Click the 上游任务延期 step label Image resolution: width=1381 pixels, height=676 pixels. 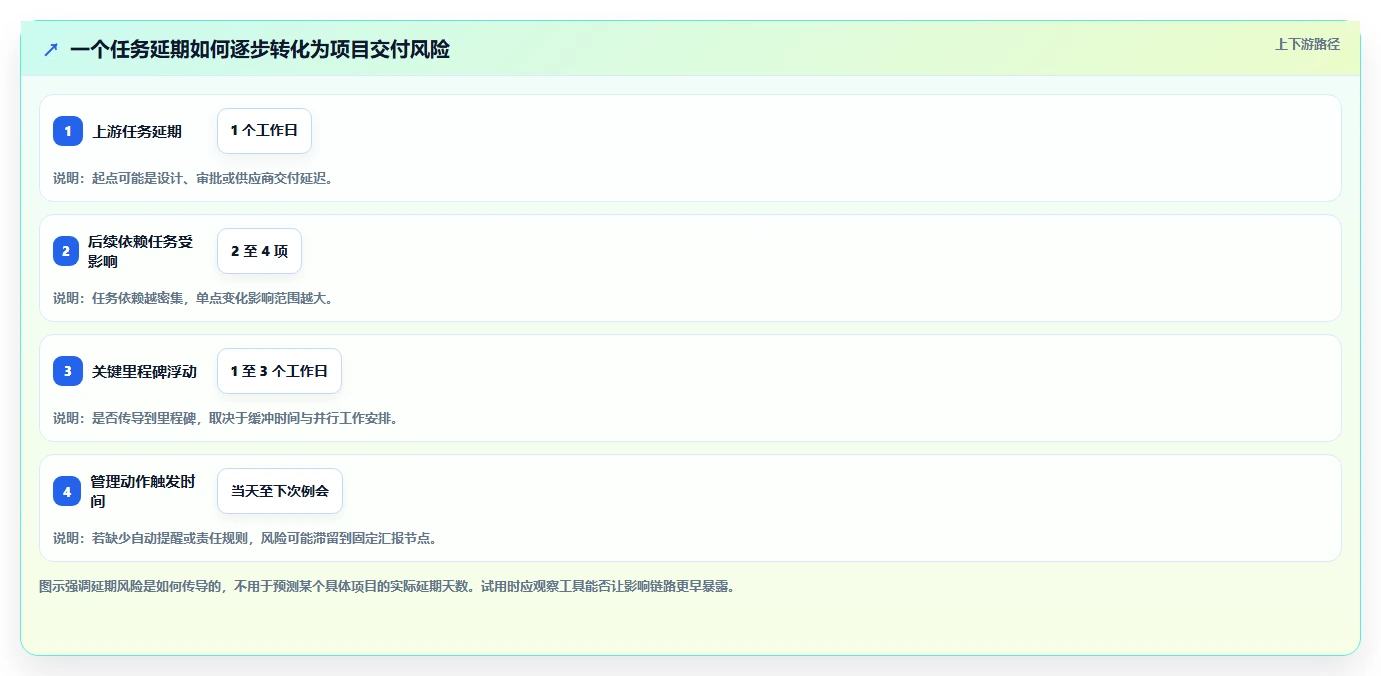point(137,131)
